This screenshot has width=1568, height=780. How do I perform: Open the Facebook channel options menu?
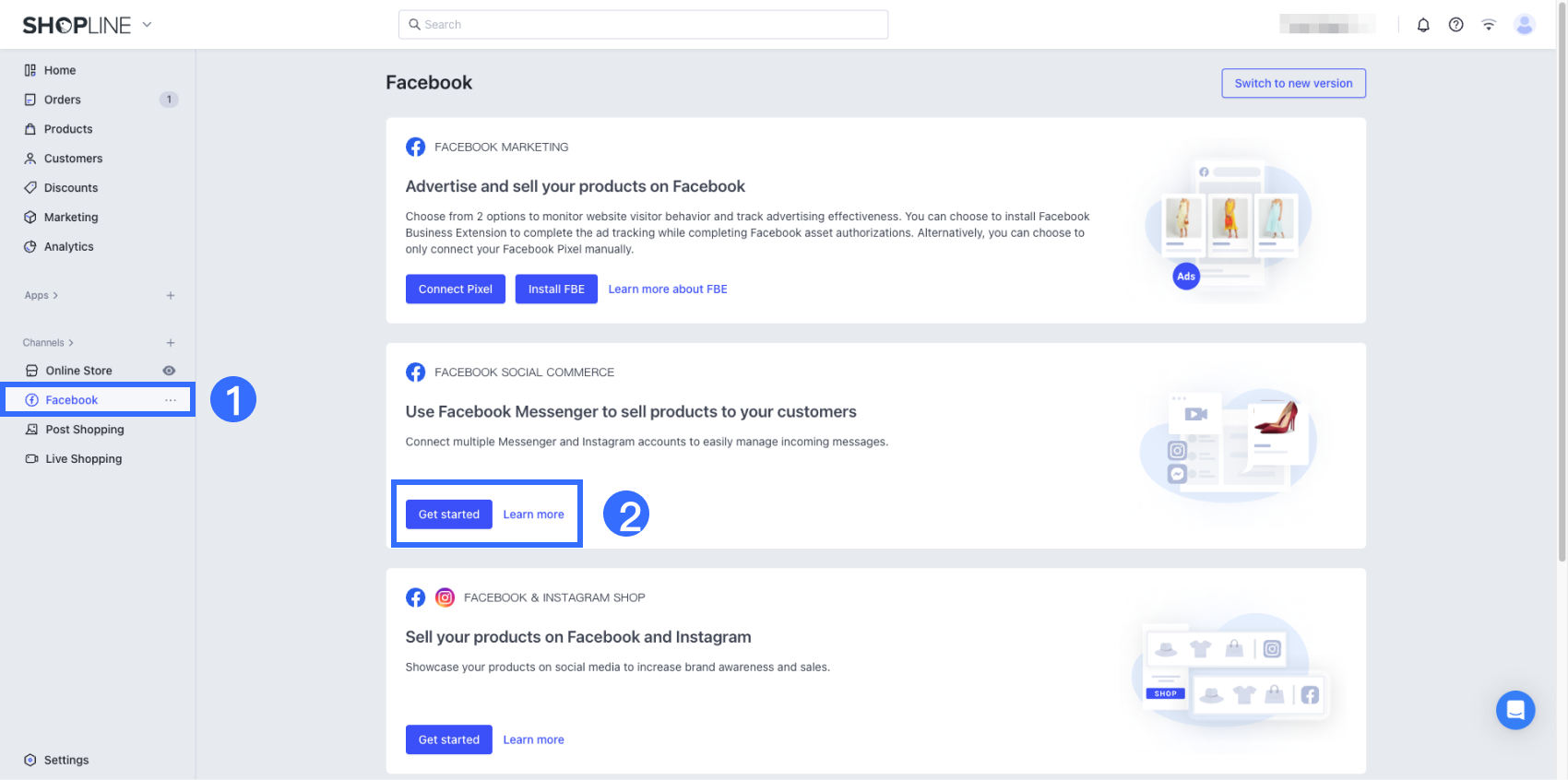tap(171, 400)
